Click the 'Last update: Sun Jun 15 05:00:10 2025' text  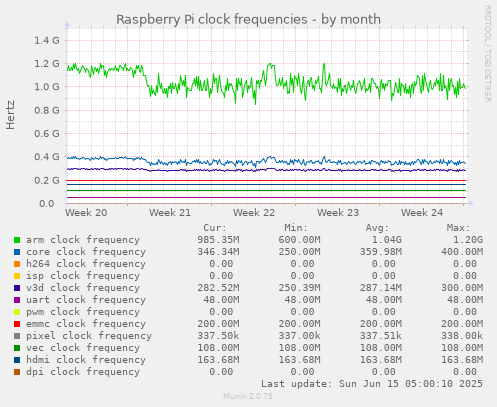coord(372,384)
